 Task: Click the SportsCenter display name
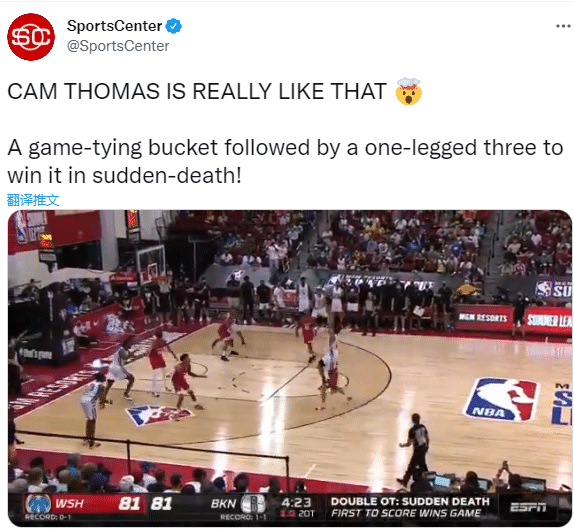tap(114, 26)
